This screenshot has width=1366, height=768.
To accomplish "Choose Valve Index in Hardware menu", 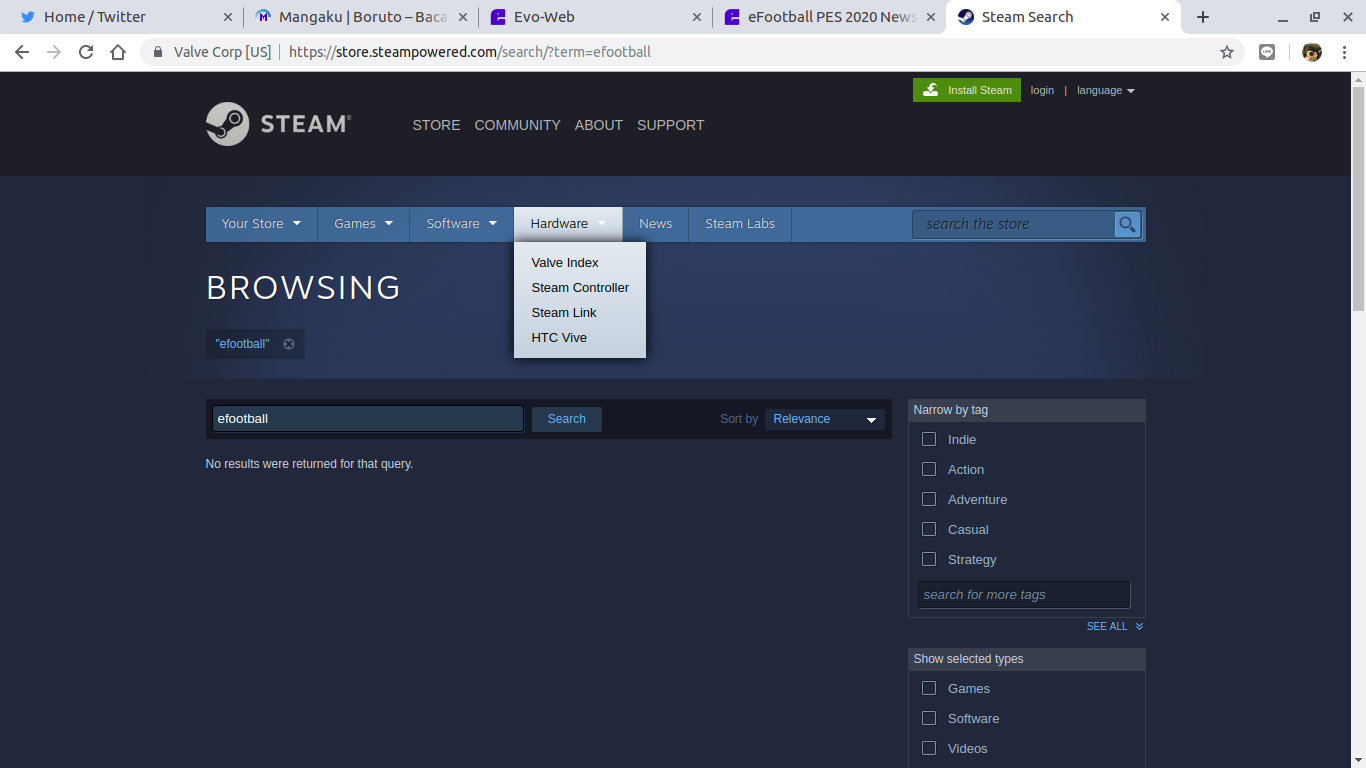I will coord(565,263).
